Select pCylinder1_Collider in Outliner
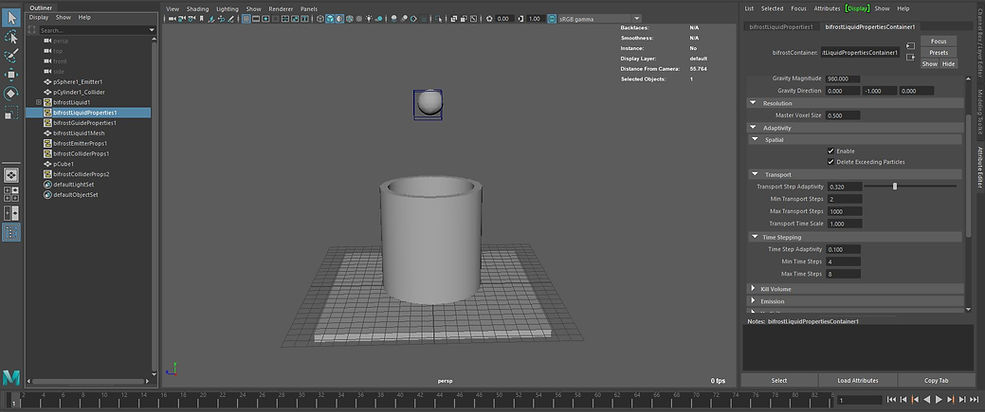Screen dimensions: 985x412 pos(79,92)
